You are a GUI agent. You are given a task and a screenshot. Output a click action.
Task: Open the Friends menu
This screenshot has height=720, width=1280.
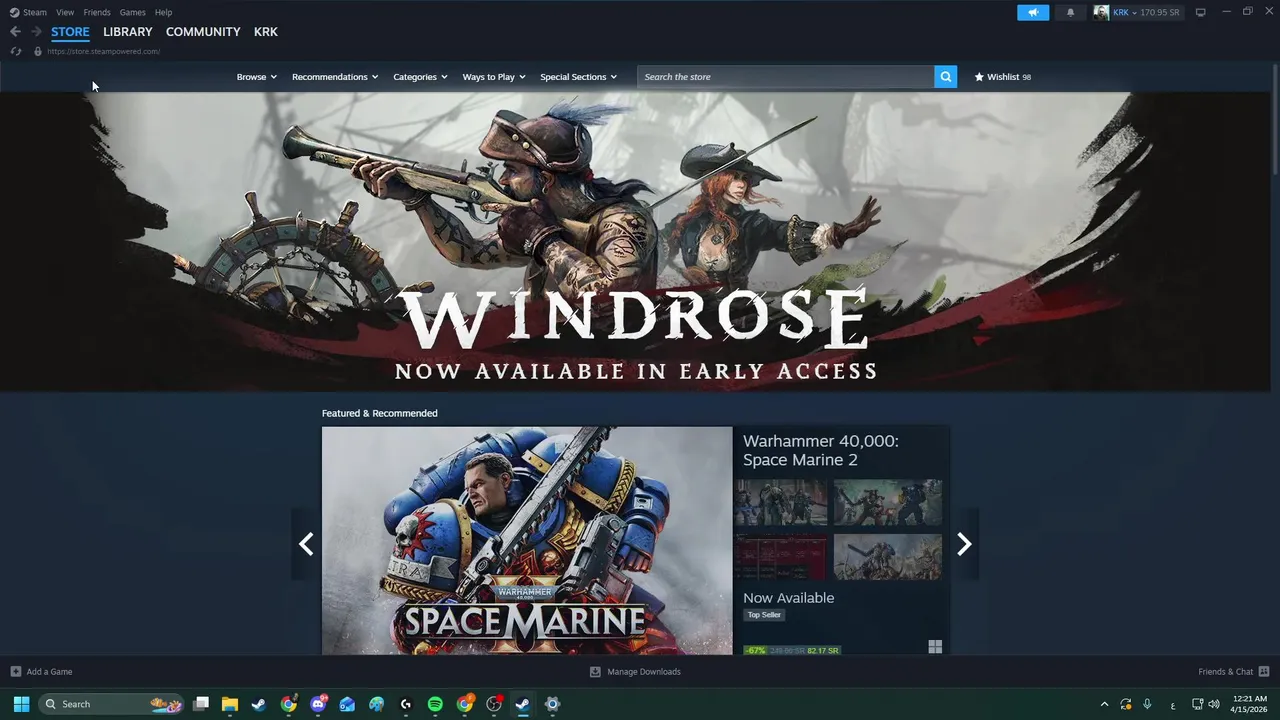pyautogui.click(x=97, y=12)
